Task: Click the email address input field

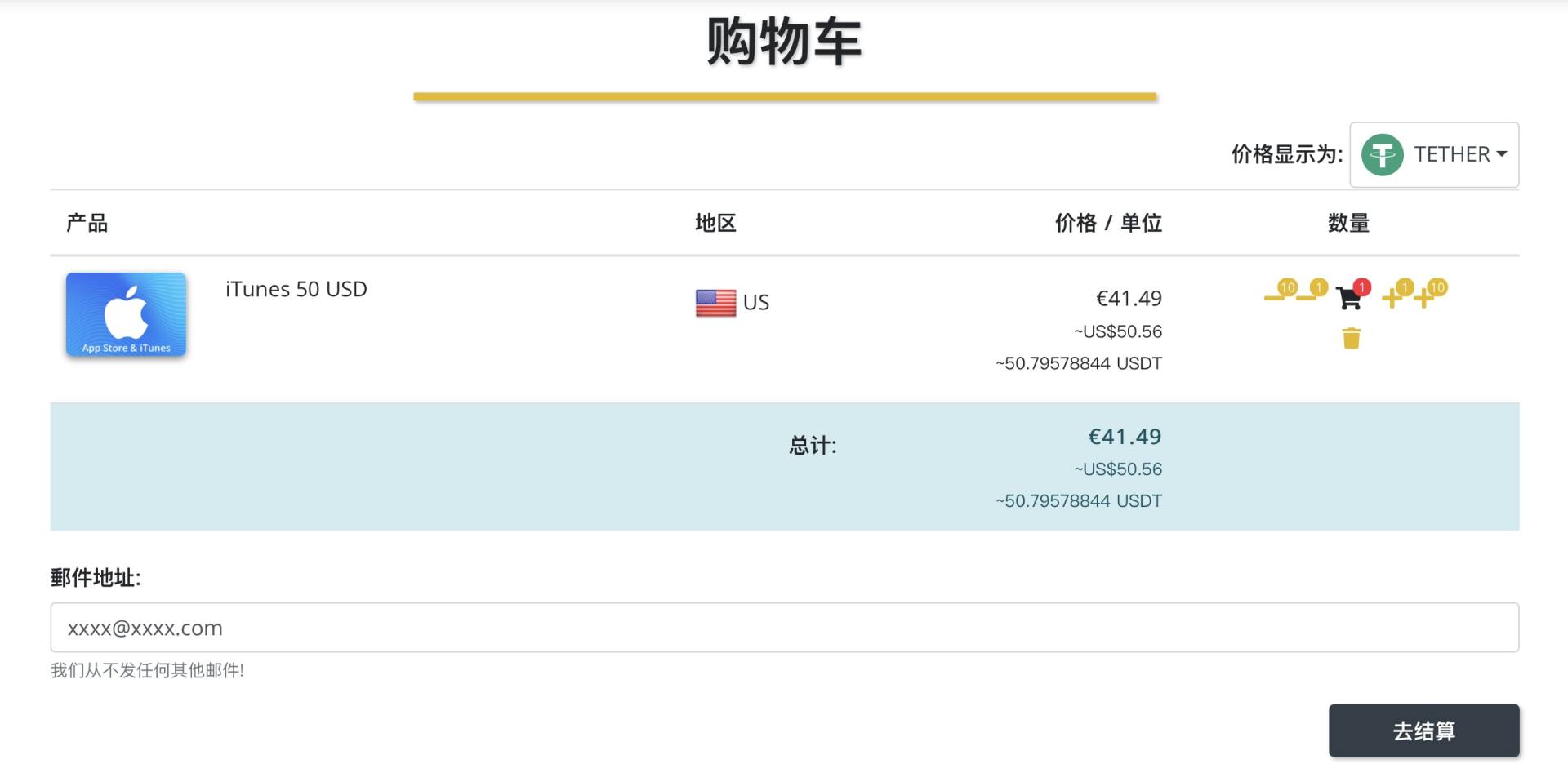Action: coord(784,628)
